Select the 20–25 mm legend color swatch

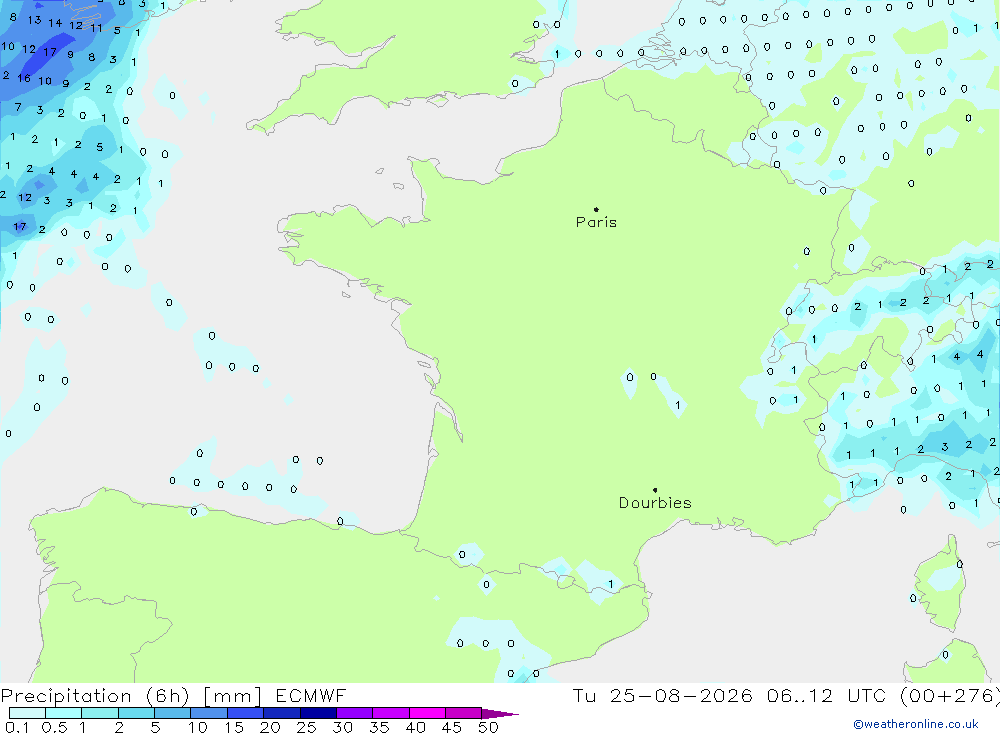pyautogui.click(x=281, y=713)
